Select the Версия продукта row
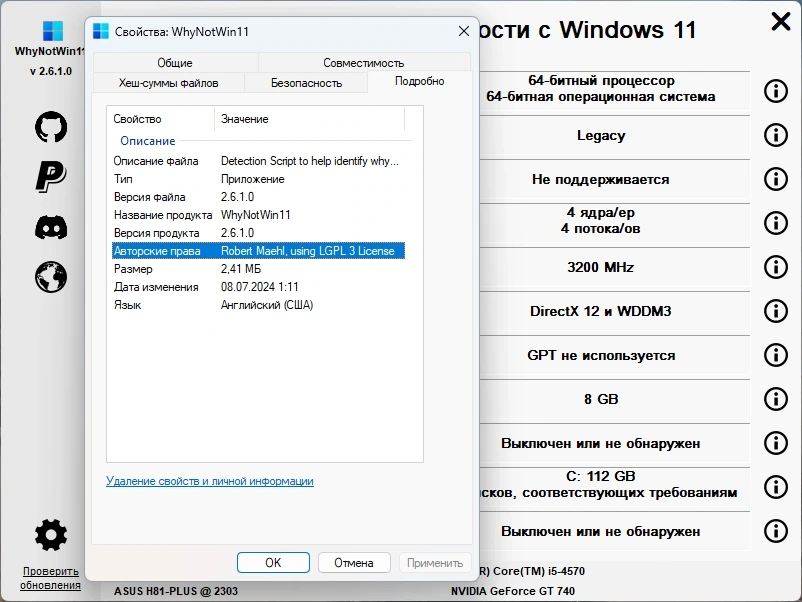Viewport: 802px width, 602px height. 258,233
